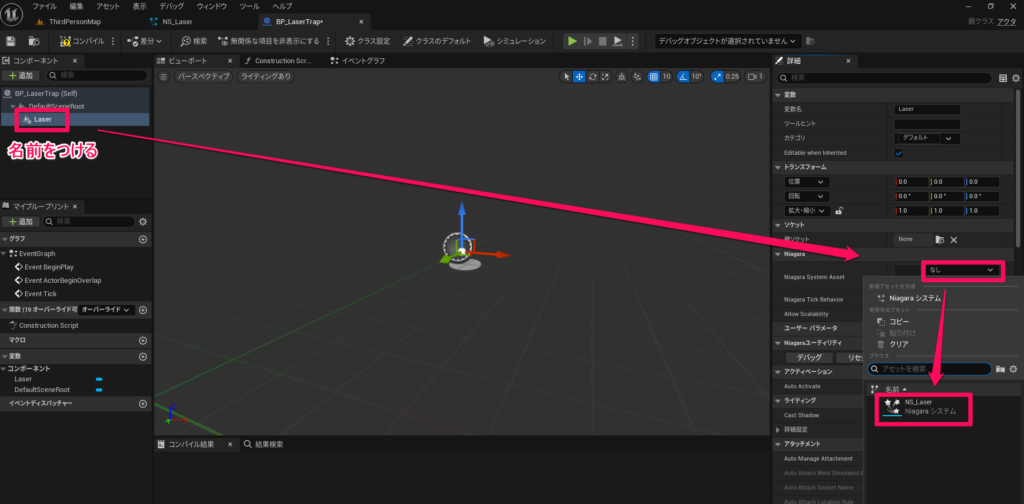The height and width of the screenshot is (504, 1024).
Task: Open play options three-dot menu
Action: pyautogui.click(x=632, y=41)
